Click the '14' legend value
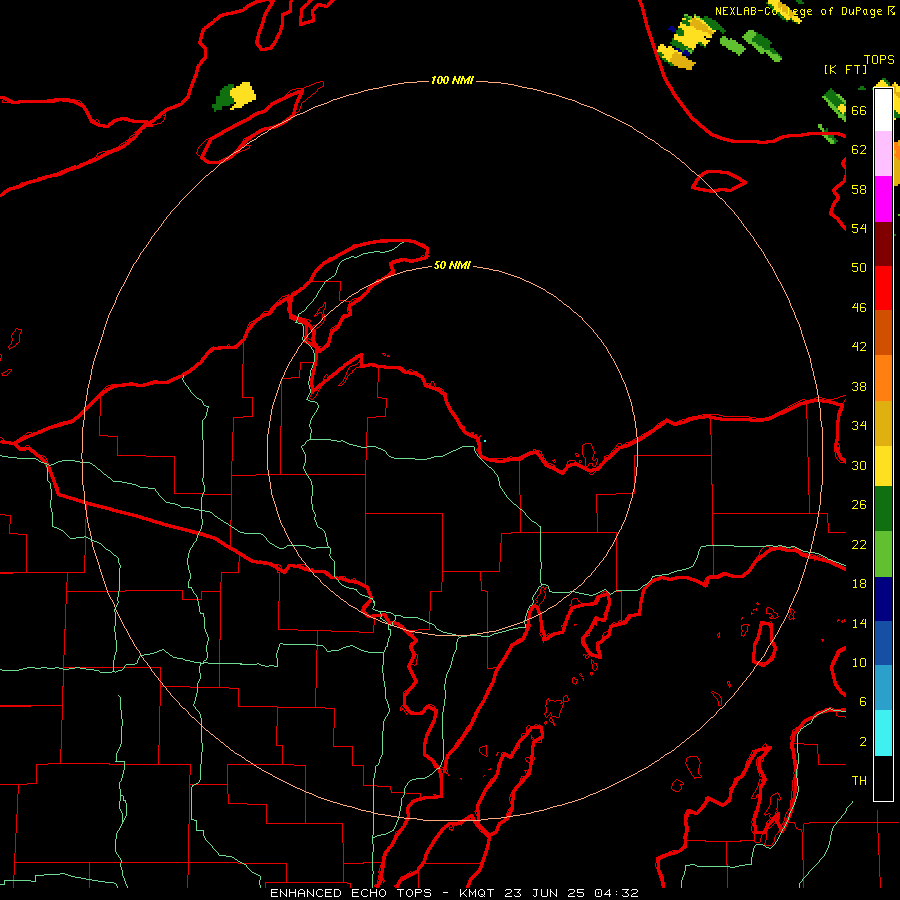 pos(859,624)
